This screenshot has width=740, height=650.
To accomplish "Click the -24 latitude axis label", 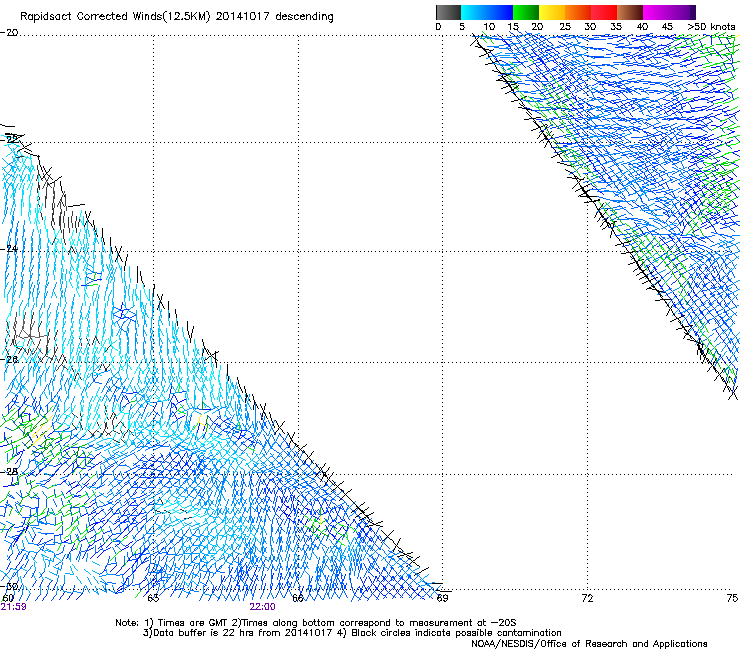I will tap(9, 248).
